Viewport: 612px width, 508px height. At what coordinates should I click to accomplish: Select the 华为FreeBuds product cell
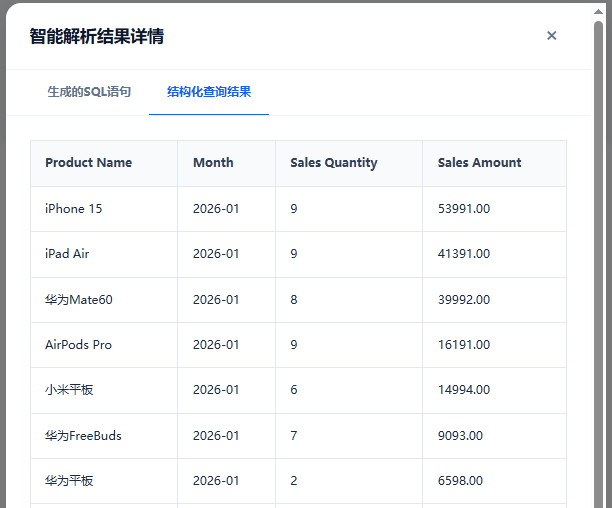(104, 436)
